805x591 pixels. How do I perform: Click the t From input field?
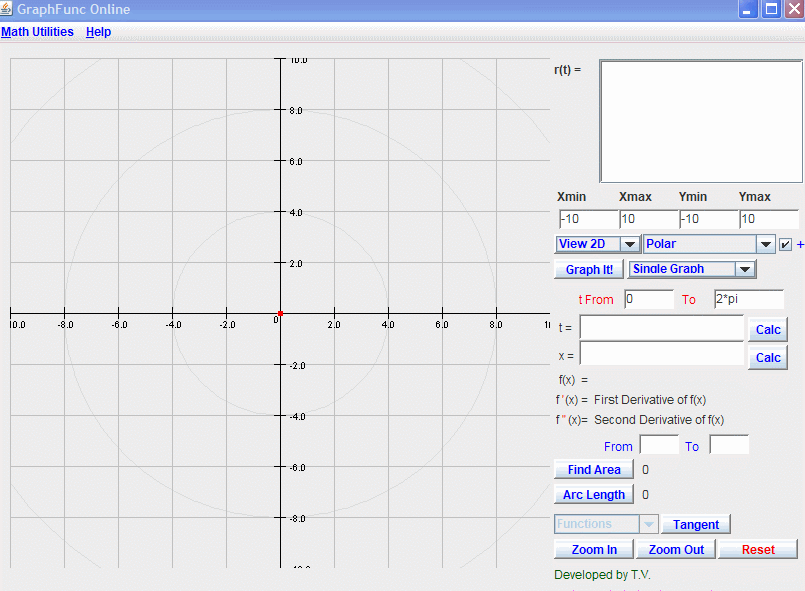pos(649,299)
